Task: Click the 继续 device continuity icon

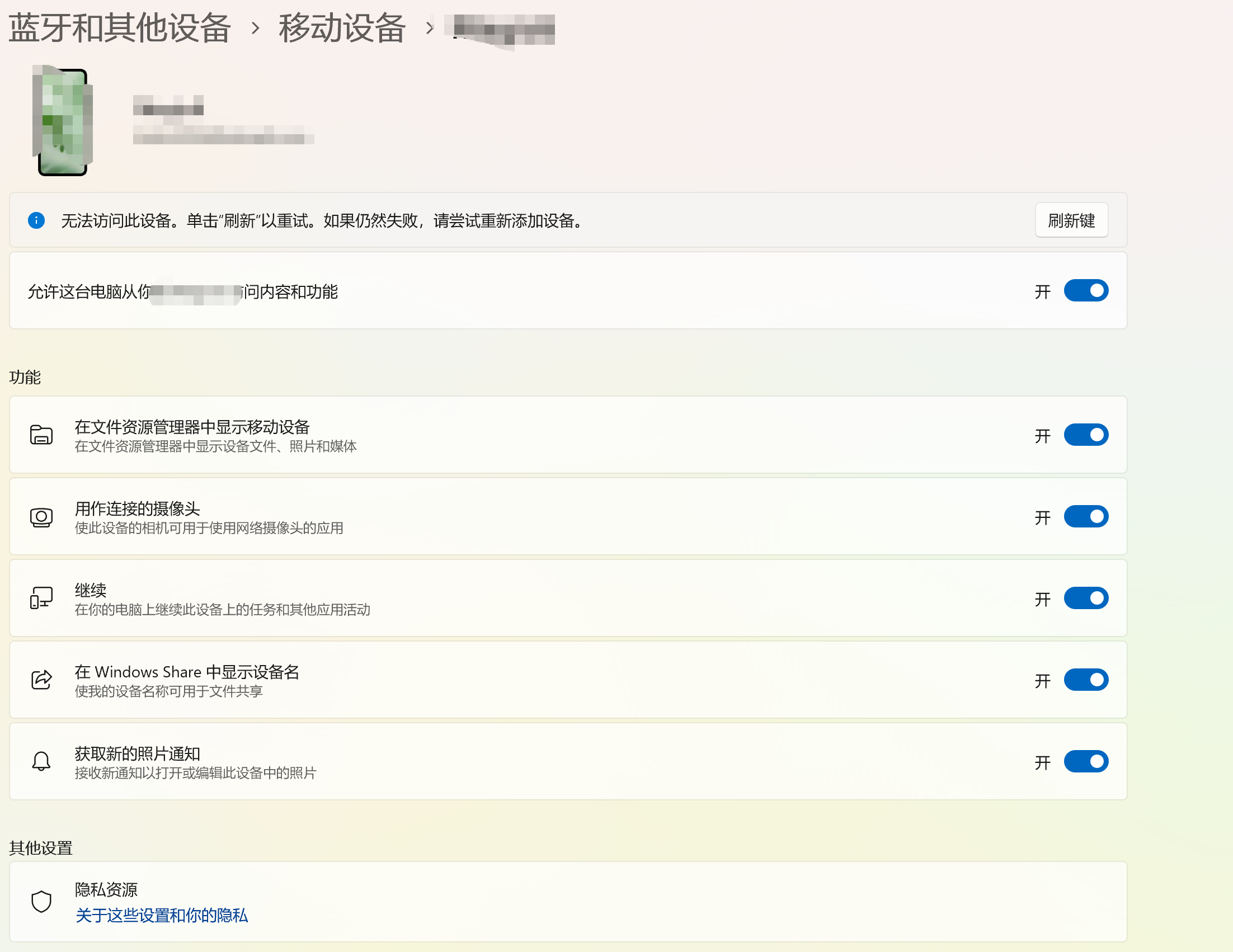Action: pos(41,598)
